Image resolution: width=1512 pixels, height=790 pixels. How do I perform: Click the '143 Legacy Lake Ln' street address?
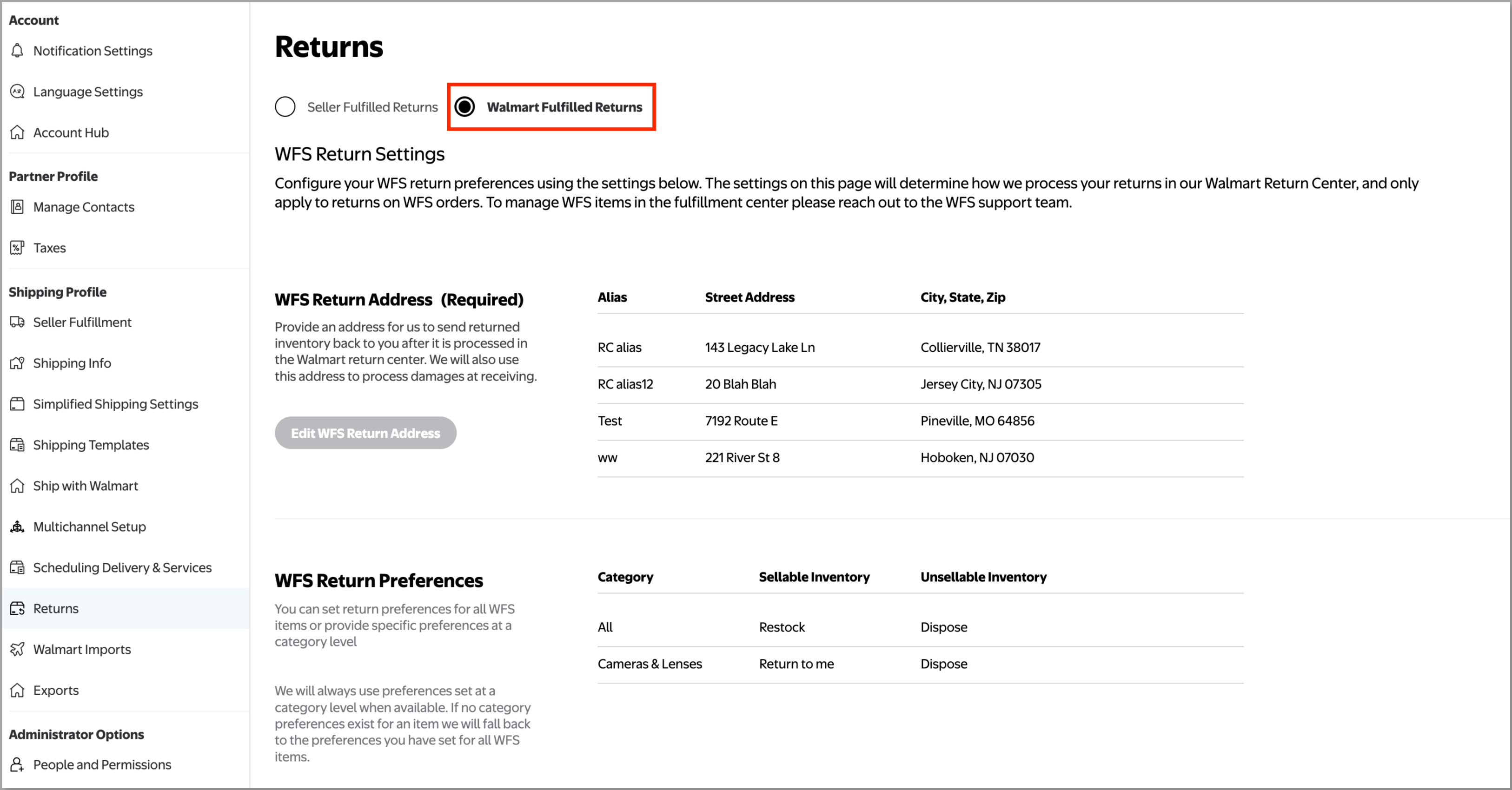(760, 347)
